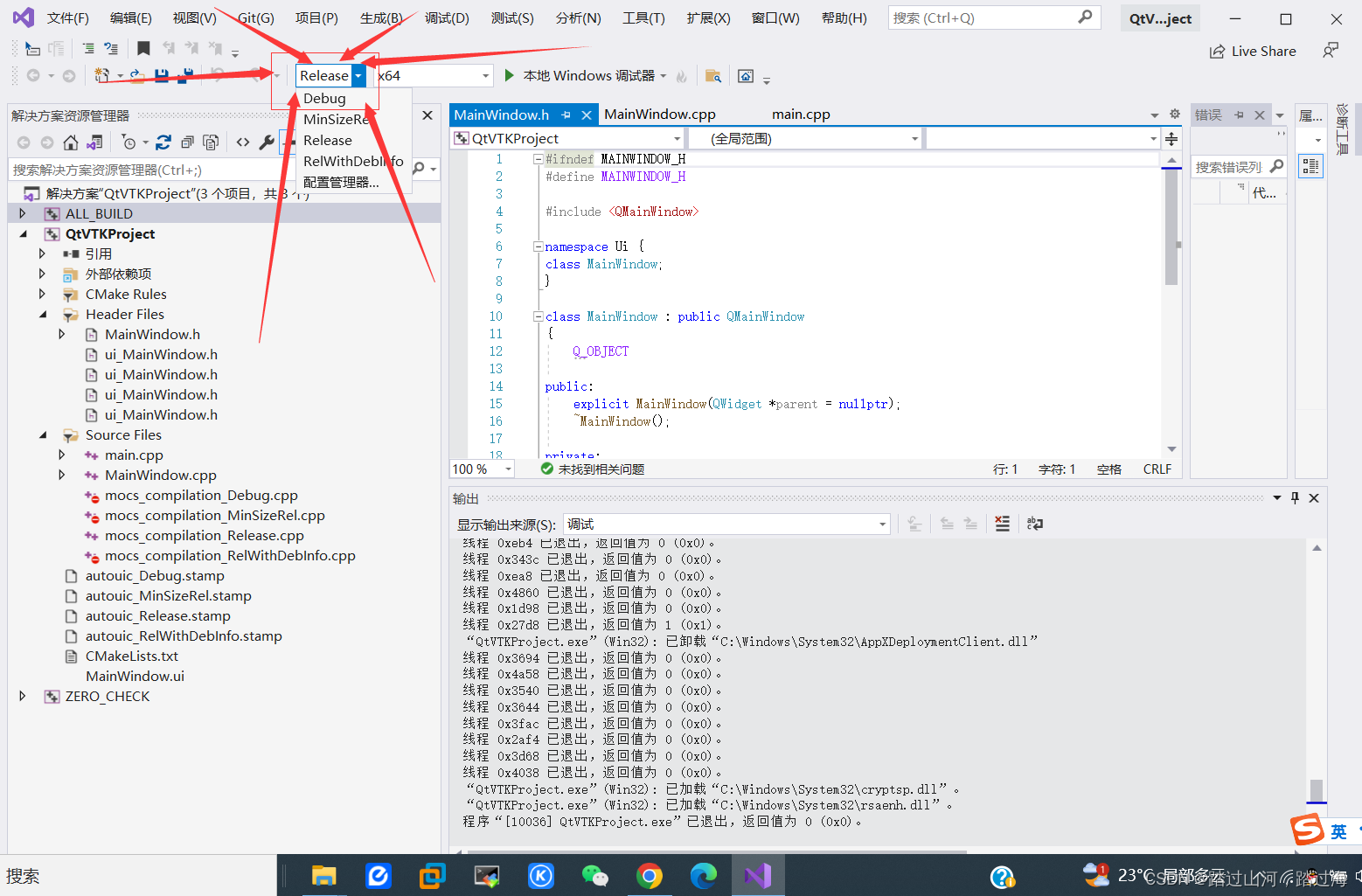Pin the Output panel
The width and height of the screenshot is (1362, 896).
(x=1295, y=497)
